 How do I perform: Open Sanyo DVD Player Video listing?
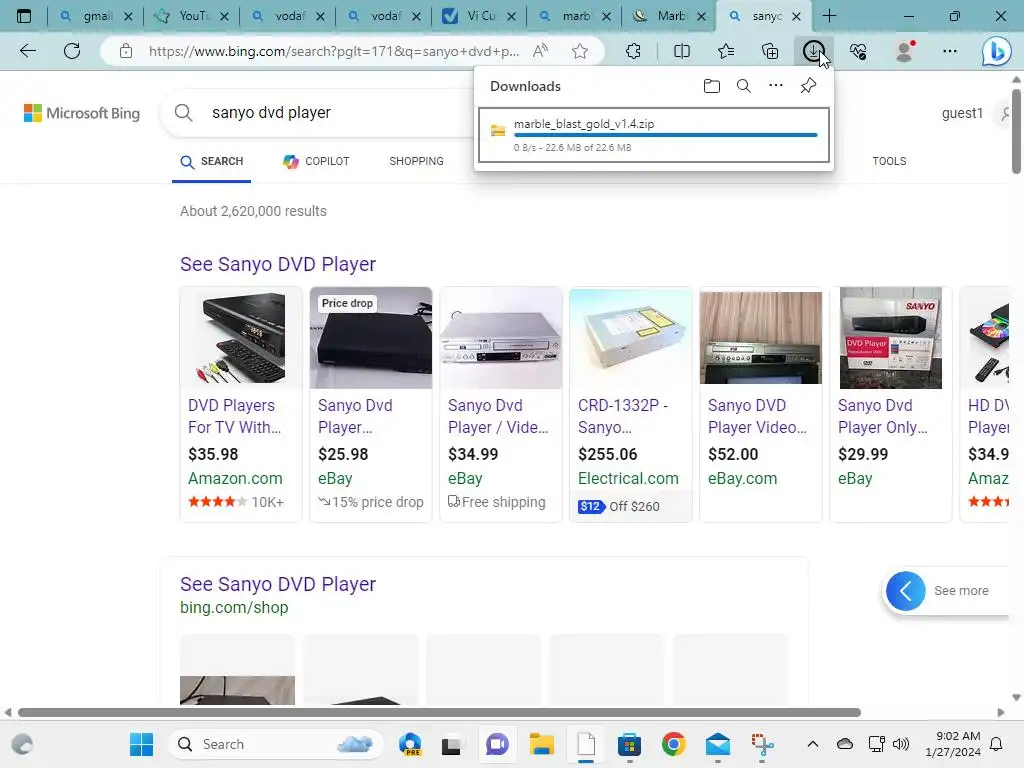[757, 416]
